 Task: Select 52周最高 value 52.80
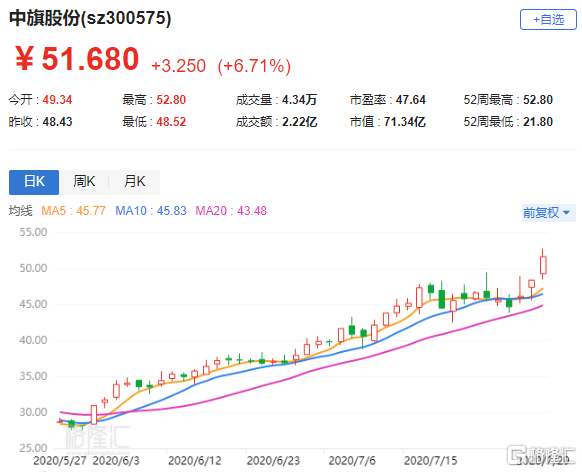538,100
